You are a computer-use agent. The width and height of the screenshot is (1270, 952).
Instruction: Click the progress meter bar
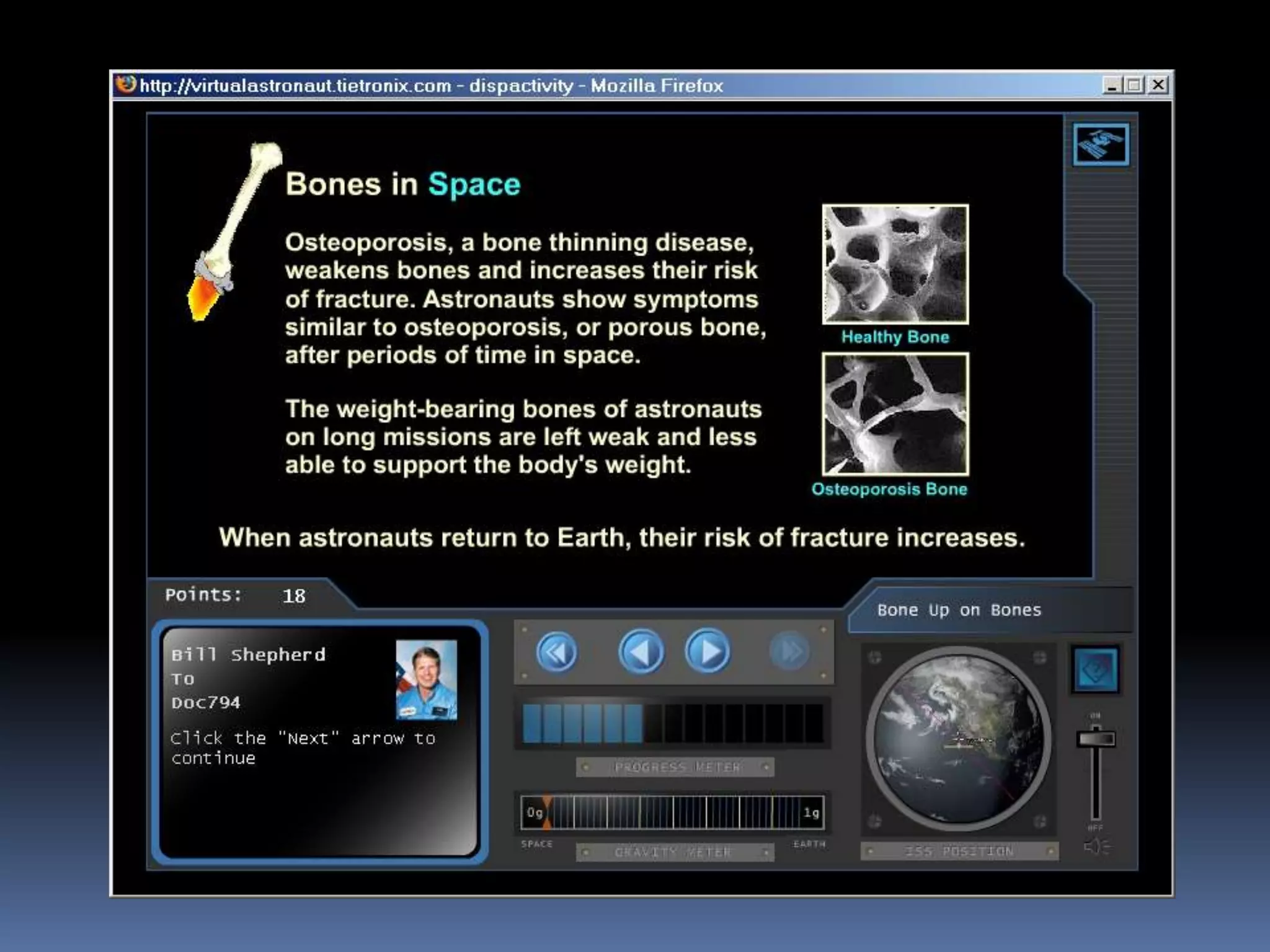(673, 723)
